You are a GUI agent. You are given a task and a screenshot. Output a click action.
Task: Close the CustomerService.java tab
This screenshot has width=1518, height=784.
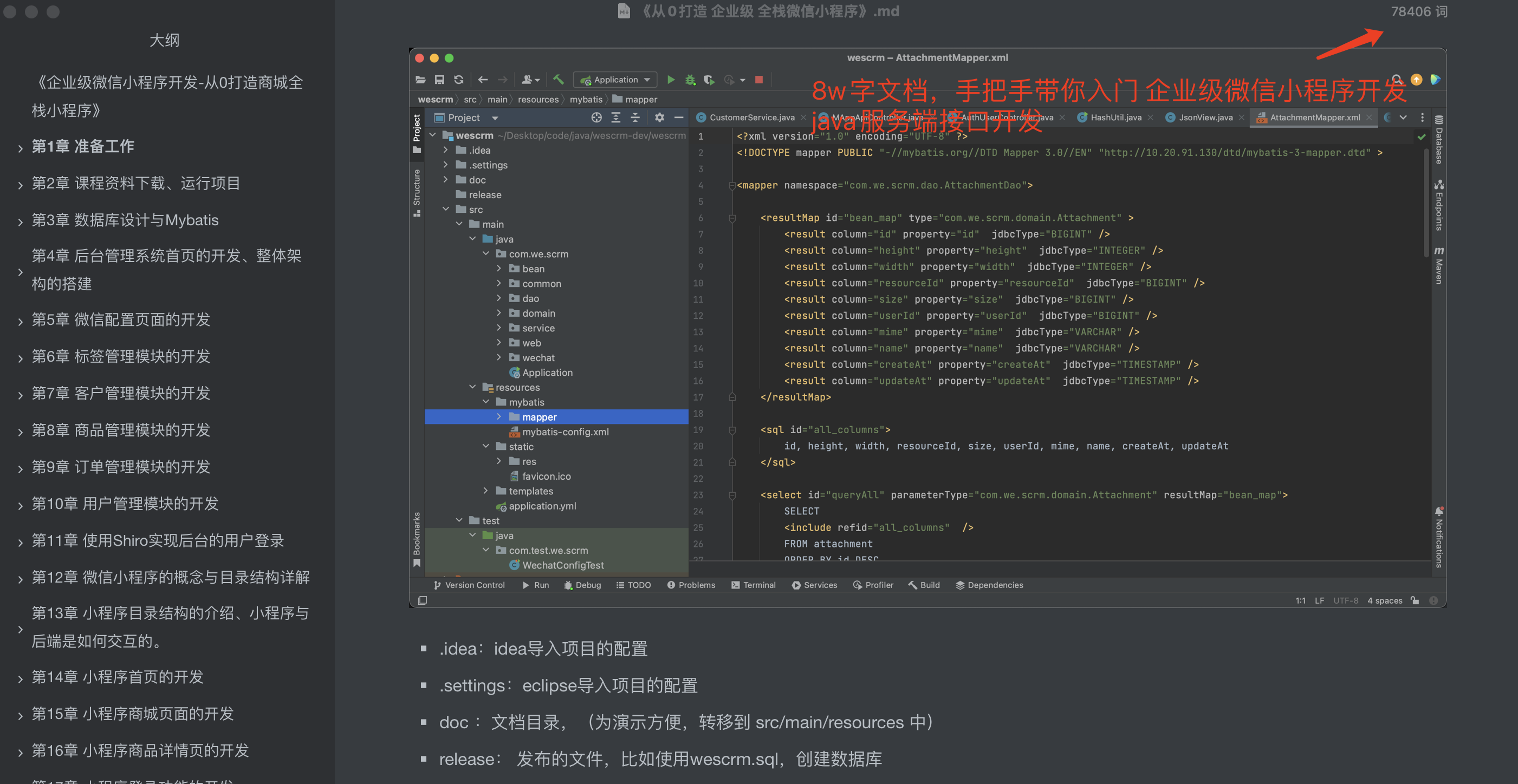803,117
